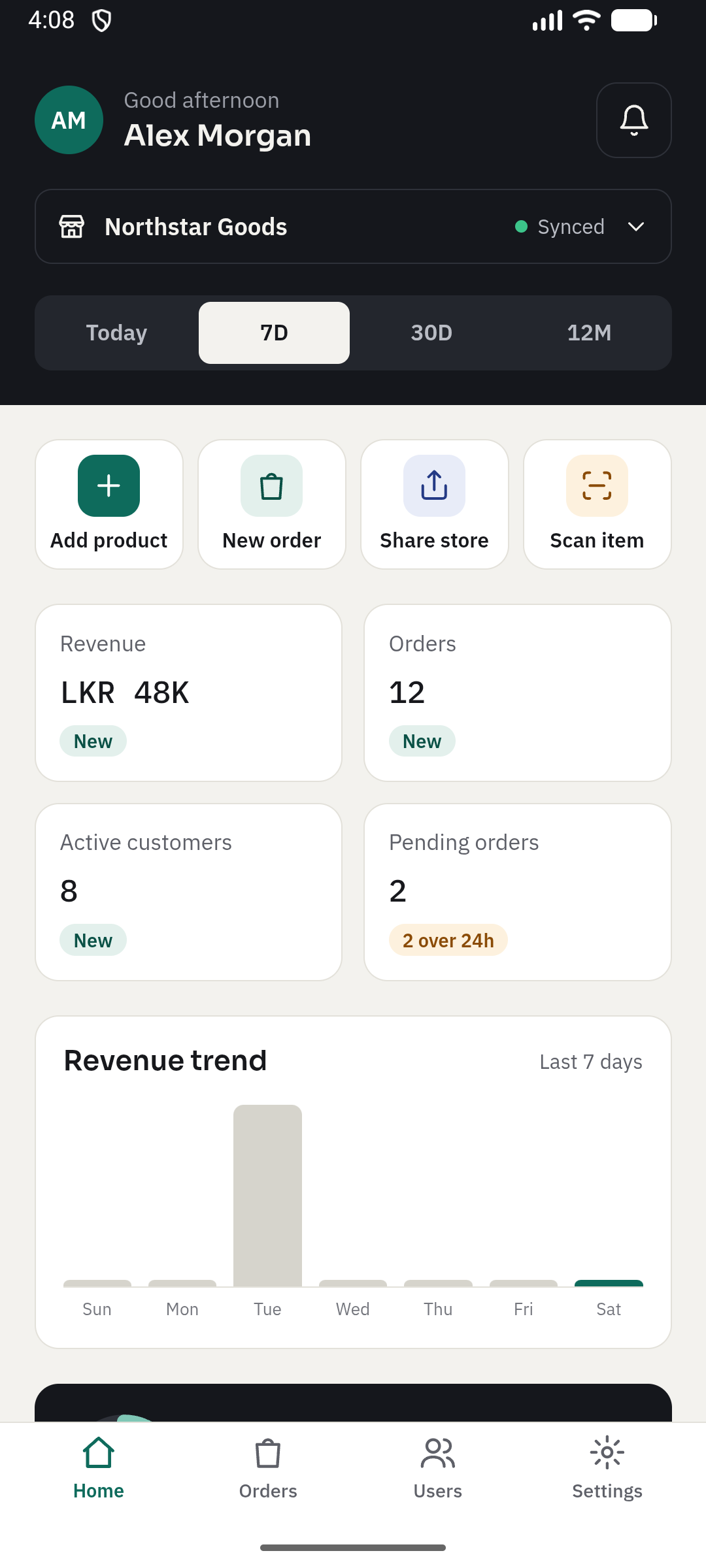This screenshot has height=1568, width=706.
Task: Open the Users tab icon
Action: (438, 1453)
